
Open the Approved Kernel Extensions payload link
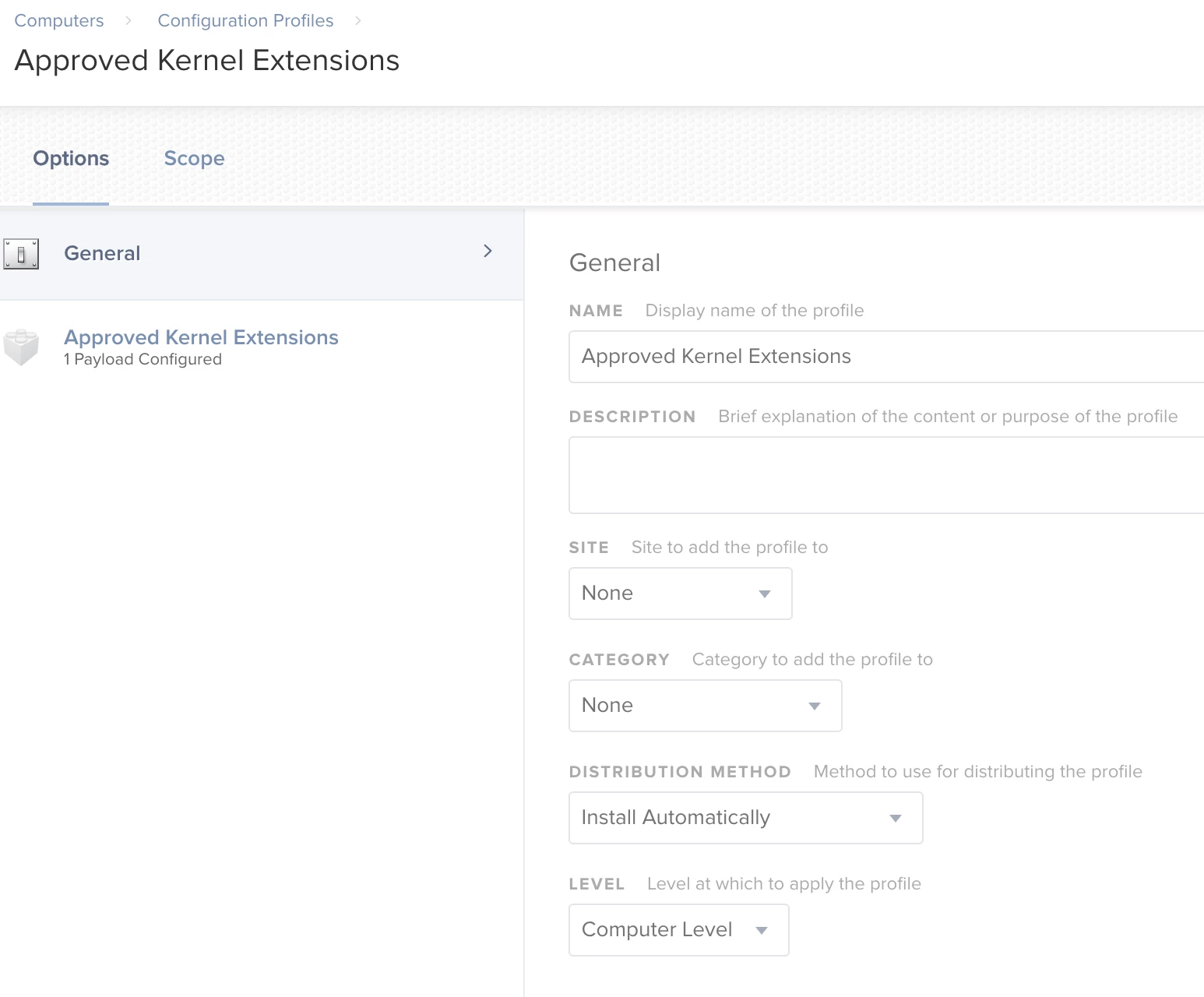[x=201, y=337]
